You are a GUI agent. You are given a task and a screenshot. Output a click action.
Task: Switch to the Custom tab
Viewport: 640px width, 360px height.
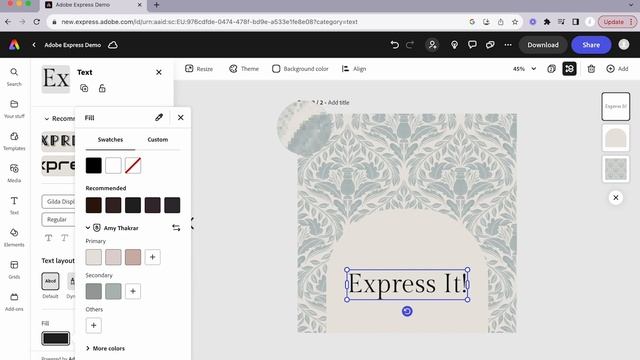click(x=158, y=140)
